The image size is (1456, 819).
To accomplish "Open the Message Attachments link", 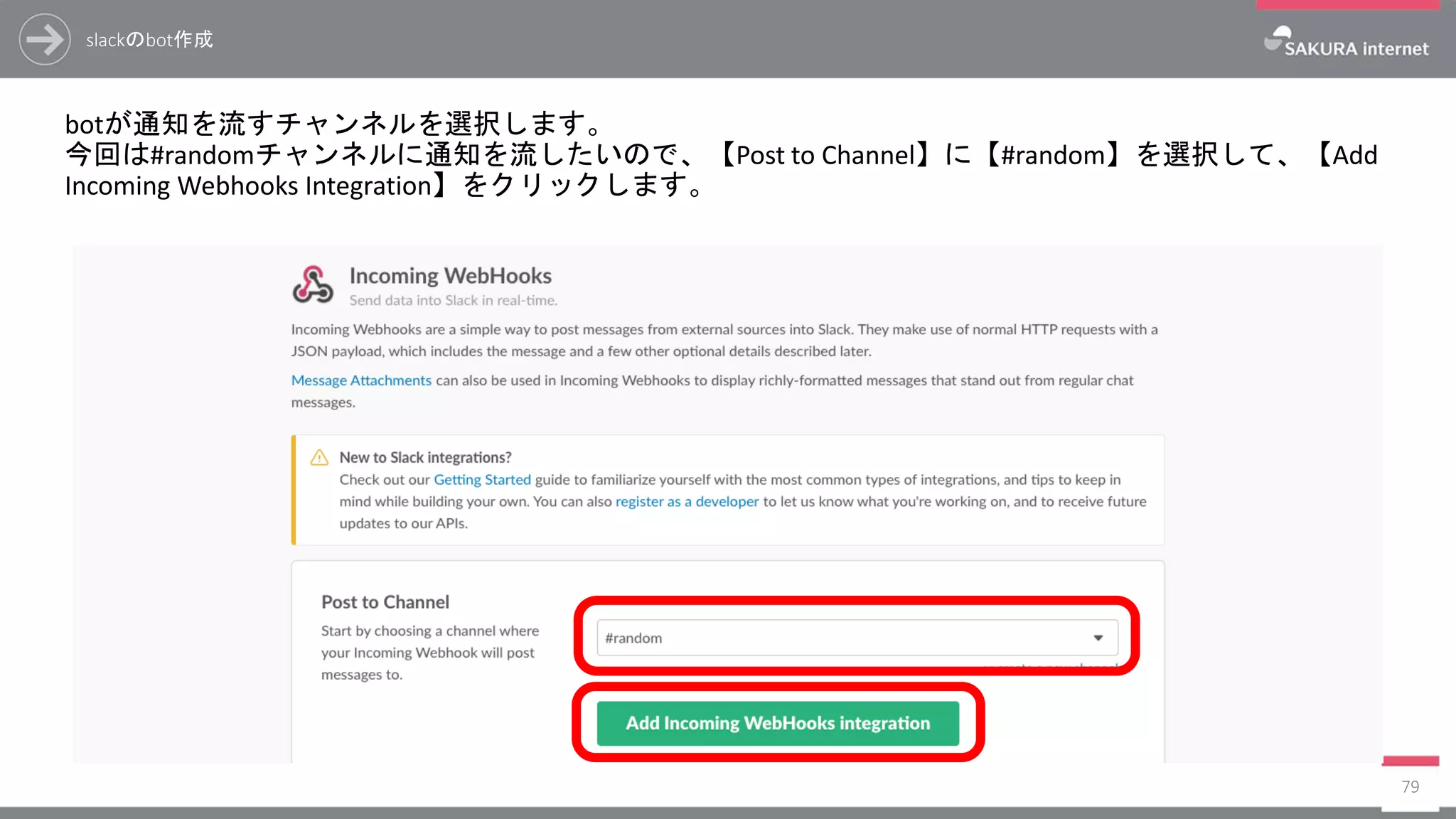I will click(x=361, y=380).
